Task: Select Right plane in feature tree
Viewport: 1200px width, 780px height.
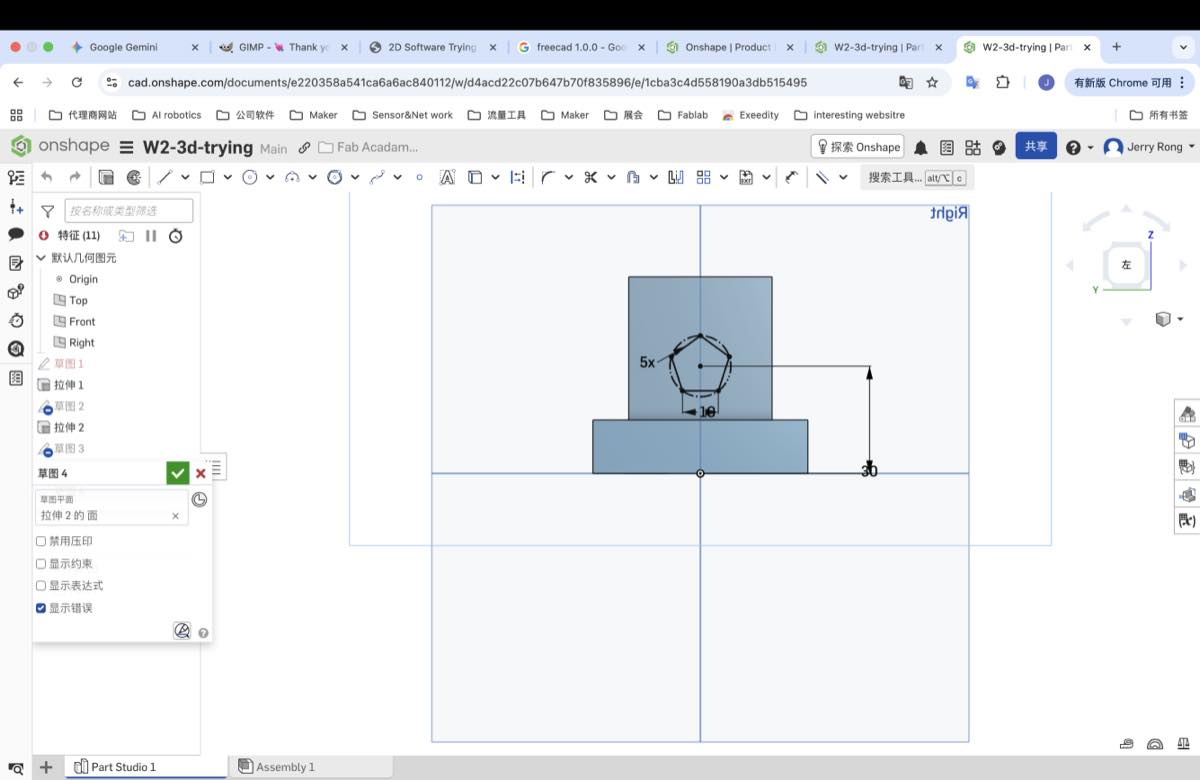Action: click(x=82, y=342)
